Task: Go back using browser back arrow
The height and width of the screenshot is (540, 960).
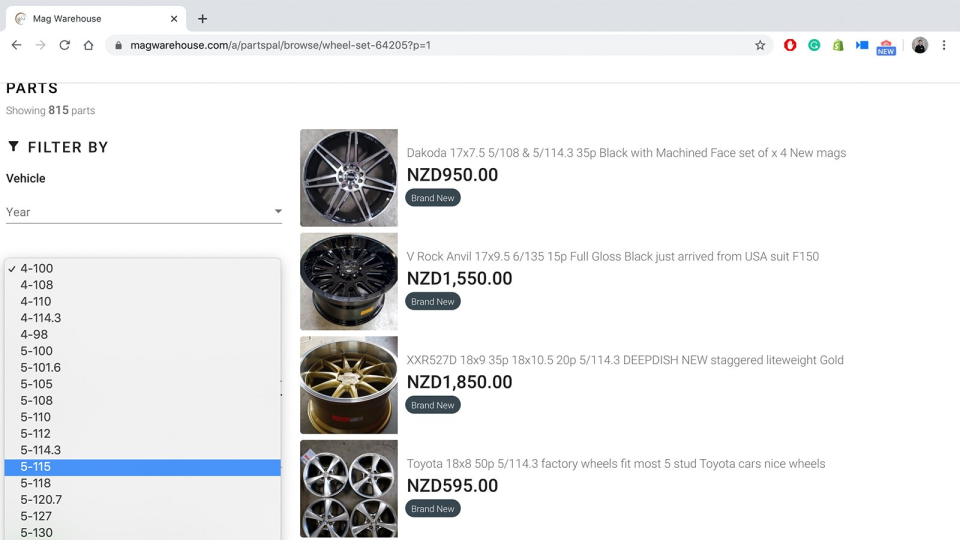Action: [17, 45]
